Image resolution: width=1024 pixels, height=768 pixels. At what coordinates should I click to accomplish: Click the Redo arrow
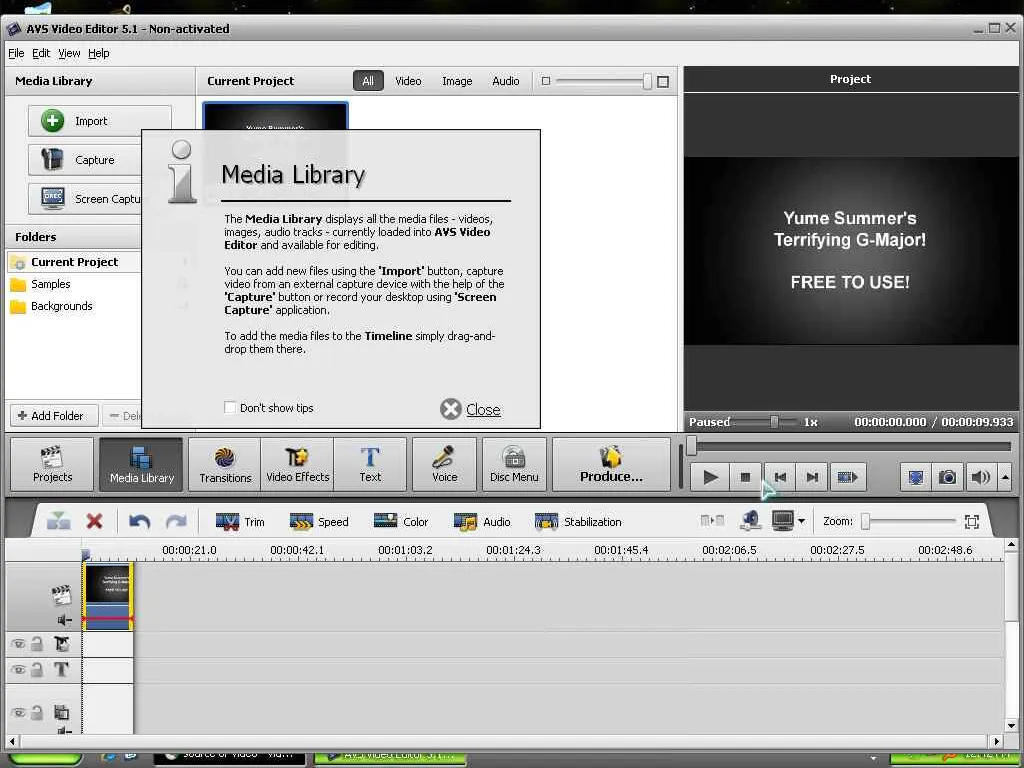(x=176, y=521)
